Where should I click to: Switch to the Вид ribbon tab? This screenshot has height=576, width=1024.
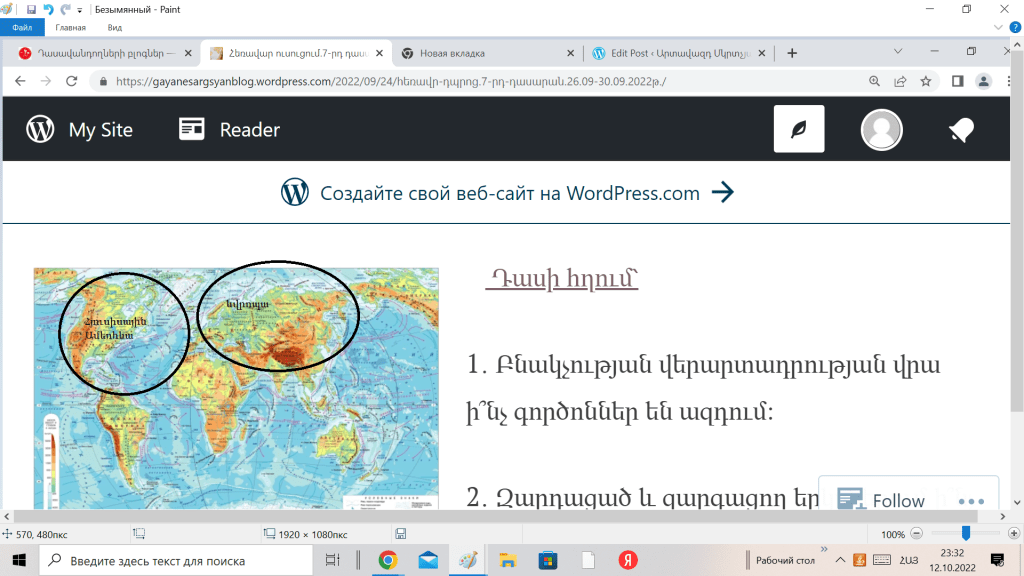tap(115, 29)
